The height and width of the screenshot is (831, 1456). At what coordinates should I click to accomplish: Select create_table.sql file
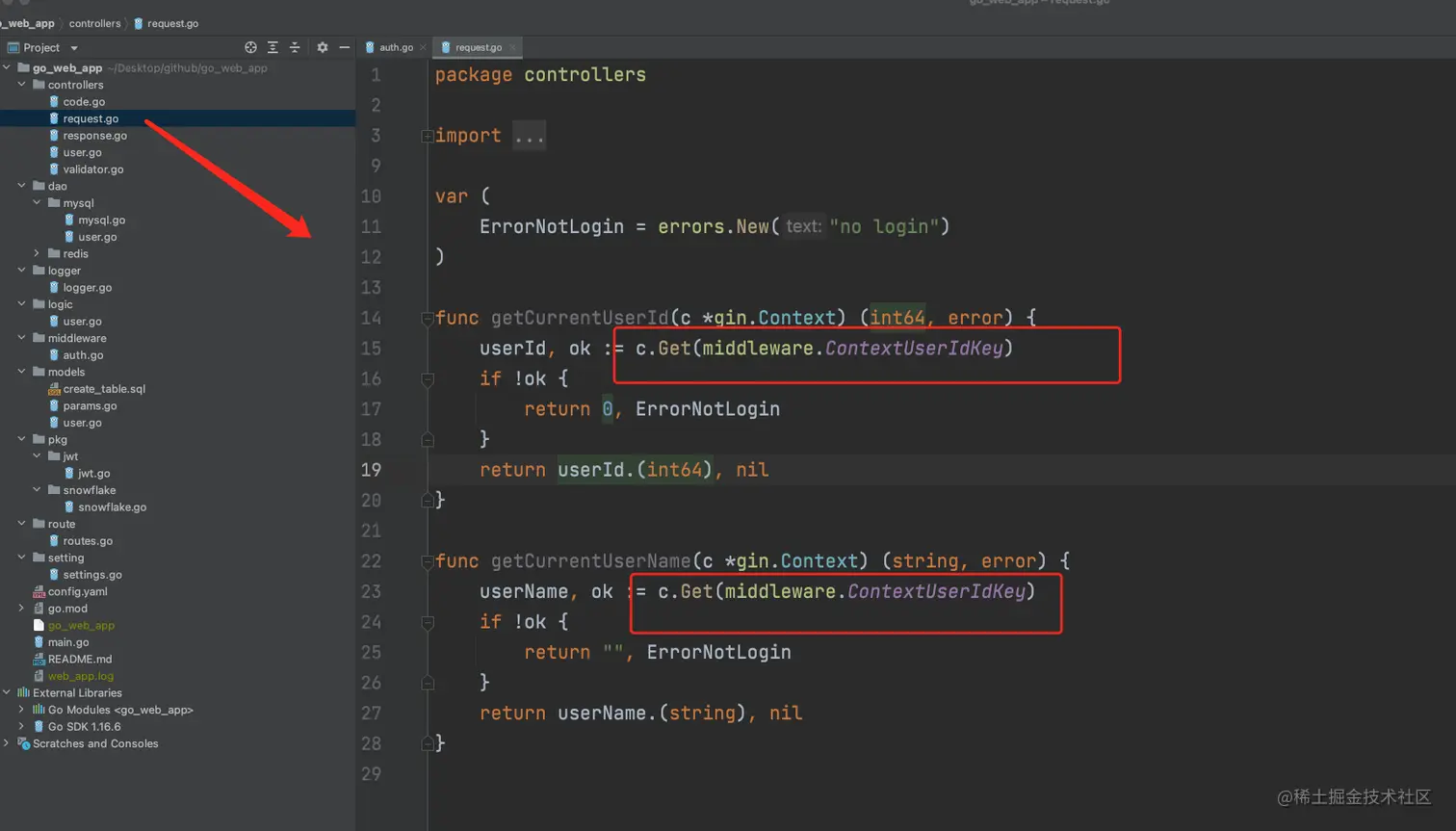[104, 389]
